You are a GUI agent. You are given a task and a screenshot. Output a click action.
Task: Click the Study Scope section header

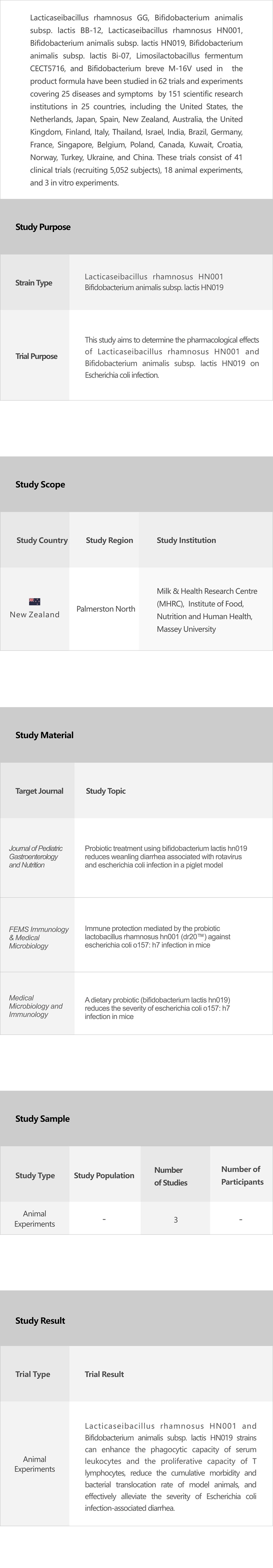point(40,485)
